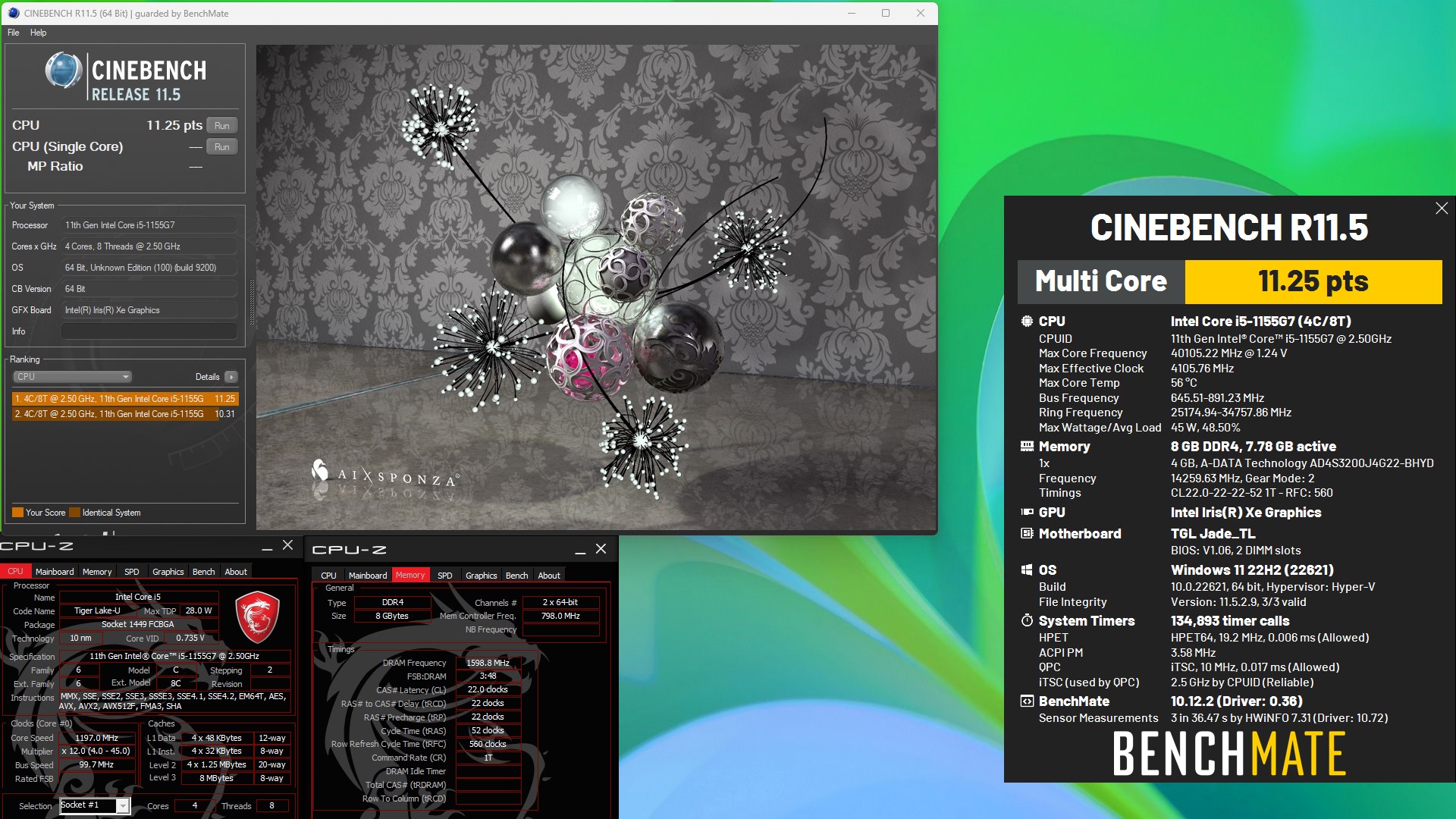Click the 11.25 pts Multi Core score

[1313, 281]
